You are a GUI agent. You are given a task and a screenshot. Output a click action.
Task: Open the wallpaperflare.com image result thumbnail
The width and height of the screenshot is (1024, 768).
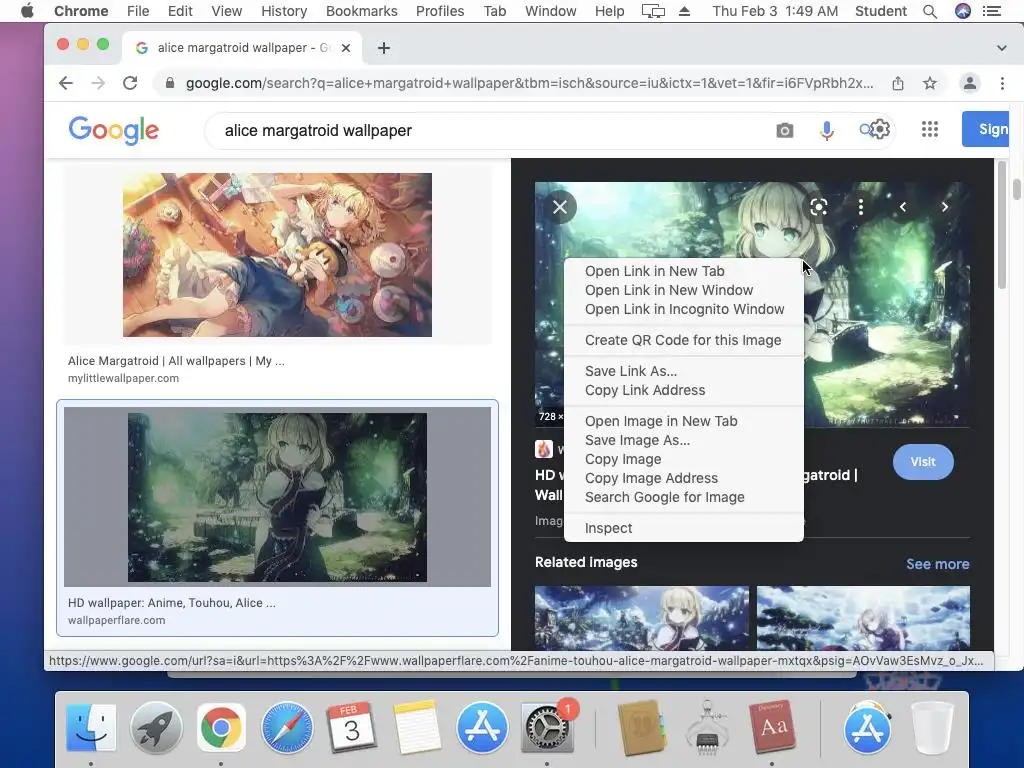click(277, 497)
